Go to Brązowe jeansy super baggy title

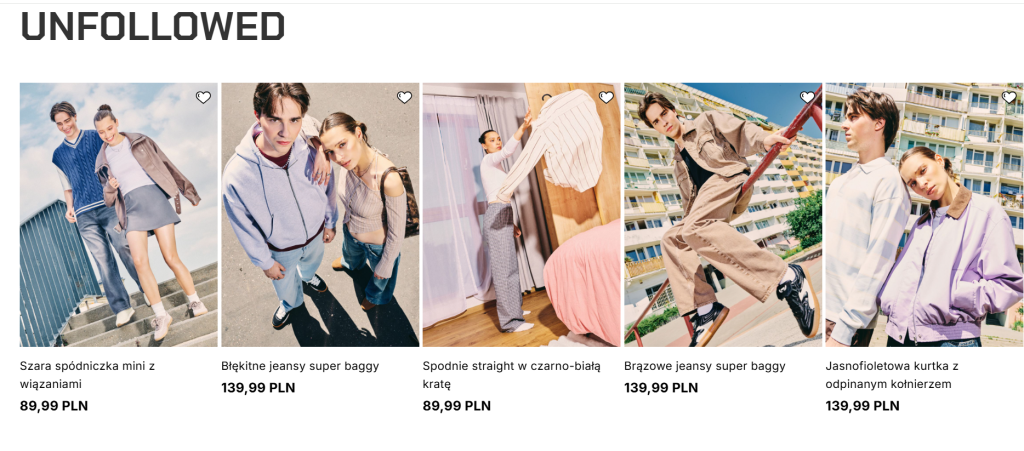pos(705,366)
